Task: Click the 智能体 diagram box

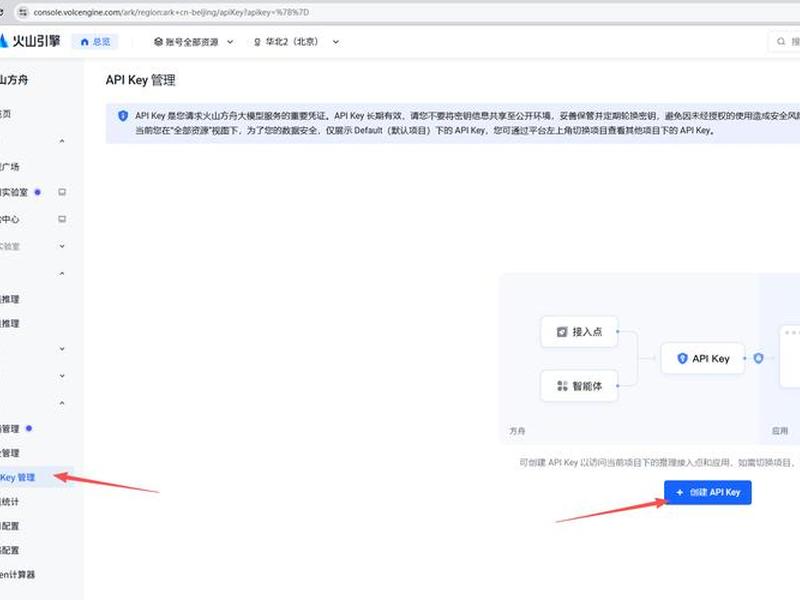Action: pos(579,386)
